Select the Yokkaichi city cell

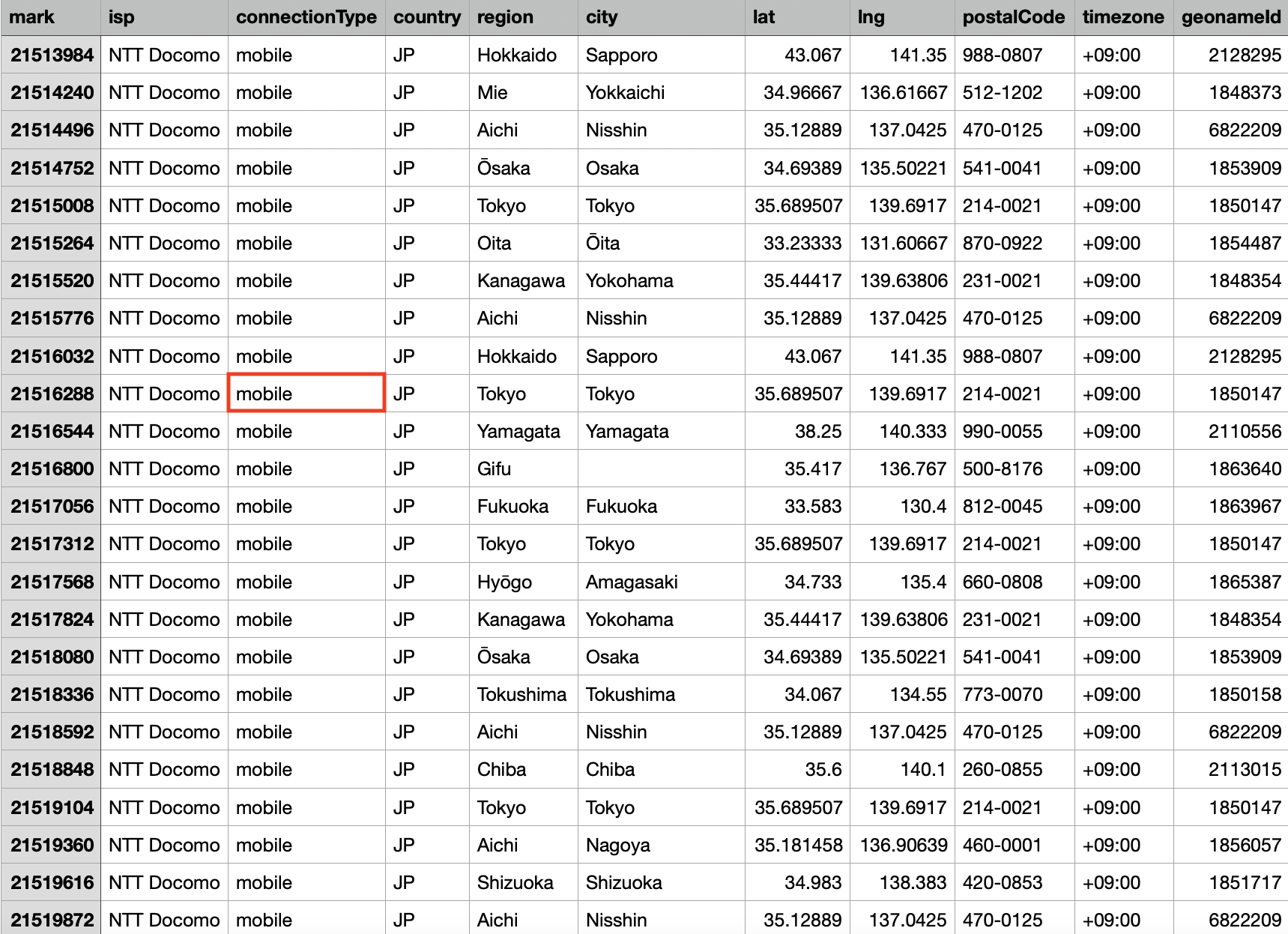(x=662, y=92)
